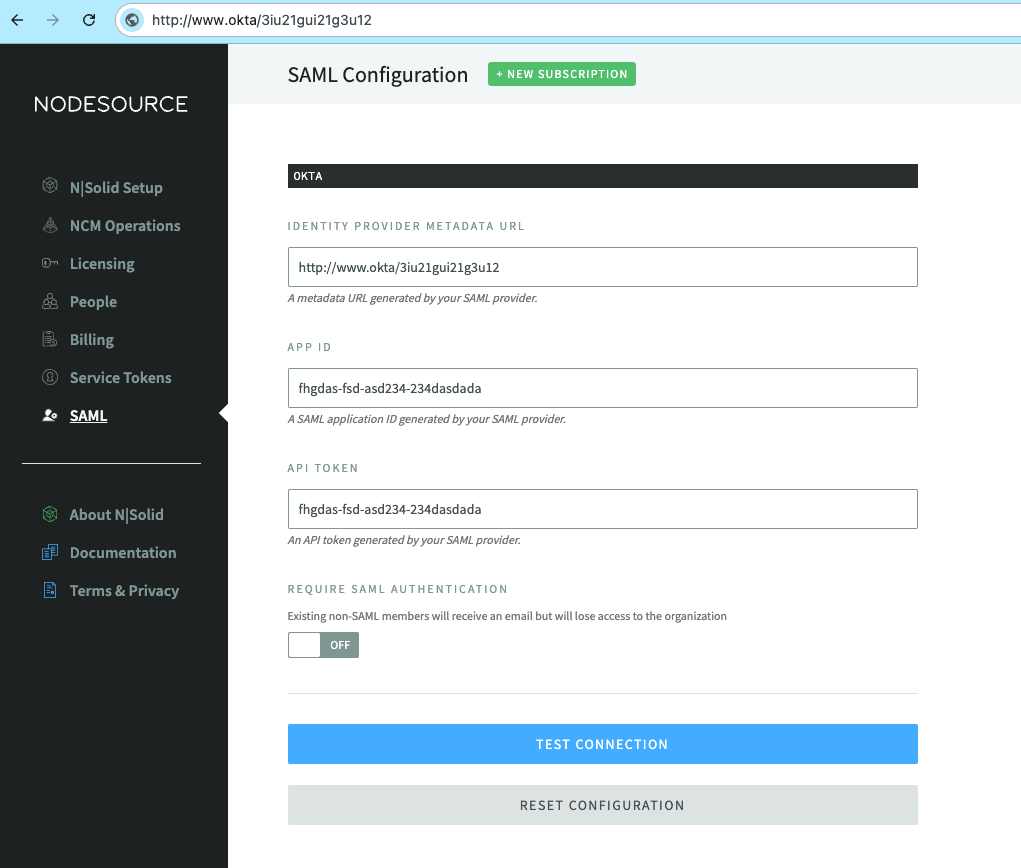This screenshot has width=1021, height=868.
Task: Click the People group icon
Action: pos(50,301)
